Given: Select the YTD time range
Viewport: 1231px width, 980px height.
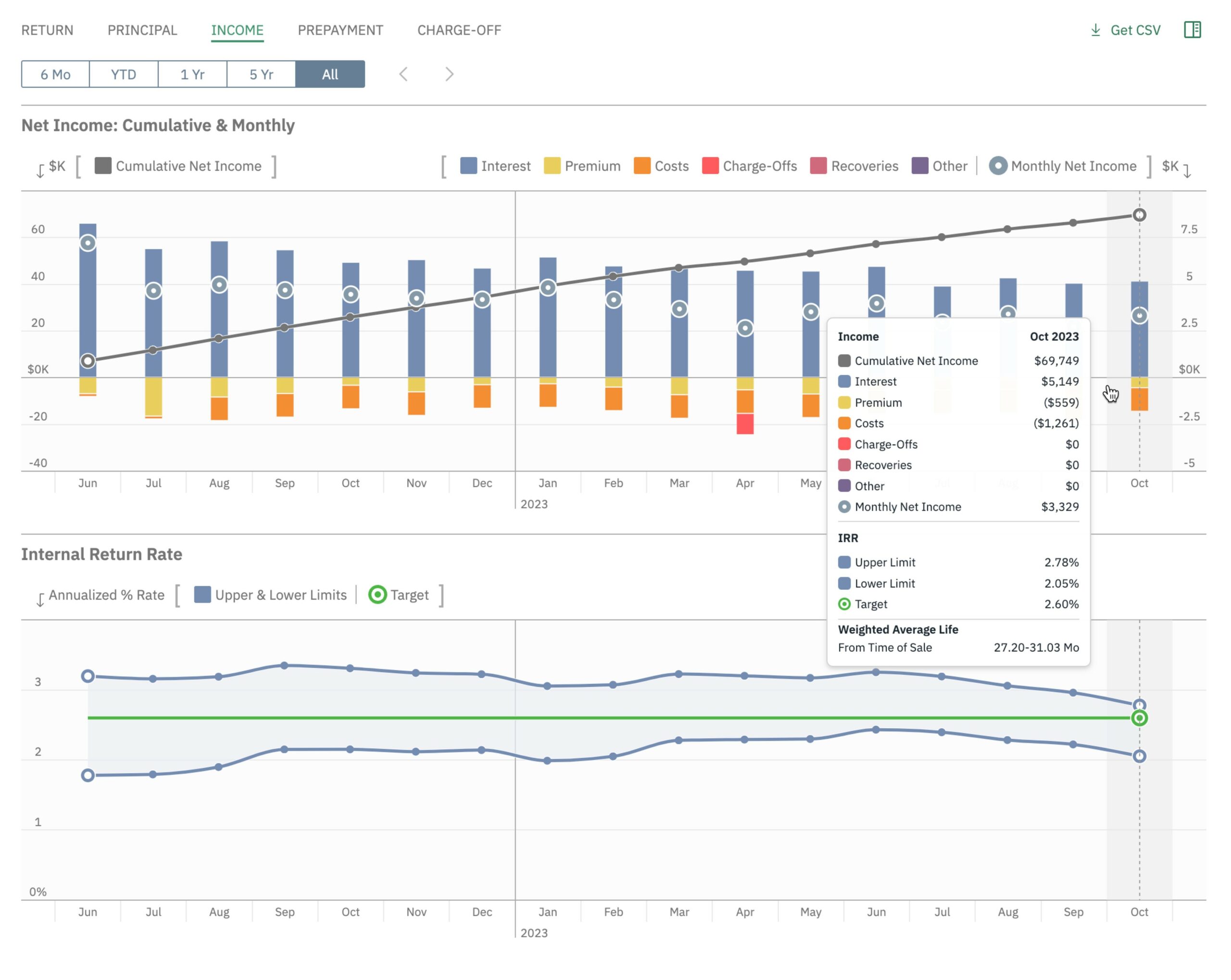Looking at the screenshot, I should click(x=123, y=74).
